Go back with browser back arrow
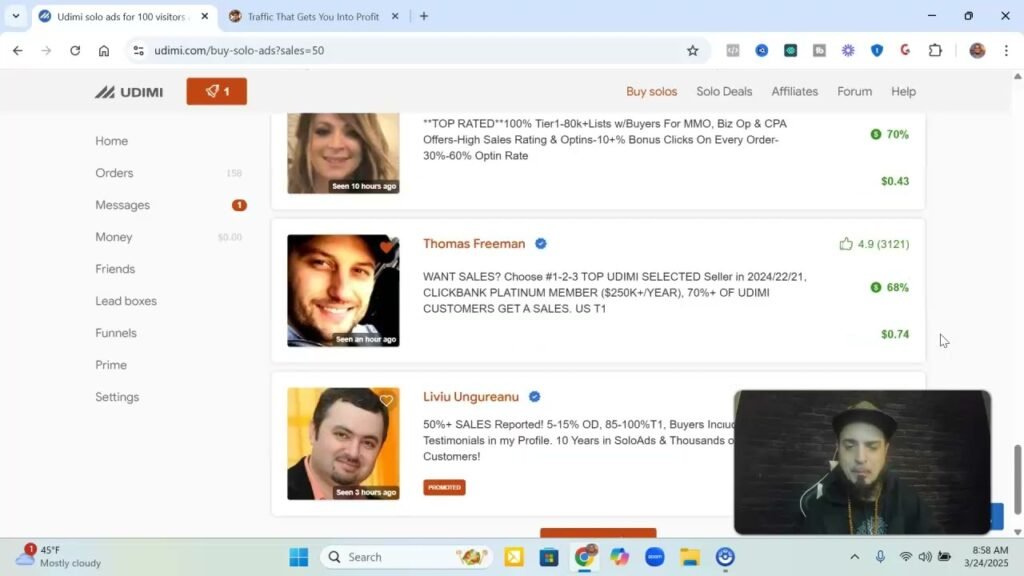1024x576 pixels. coord(18,50)
